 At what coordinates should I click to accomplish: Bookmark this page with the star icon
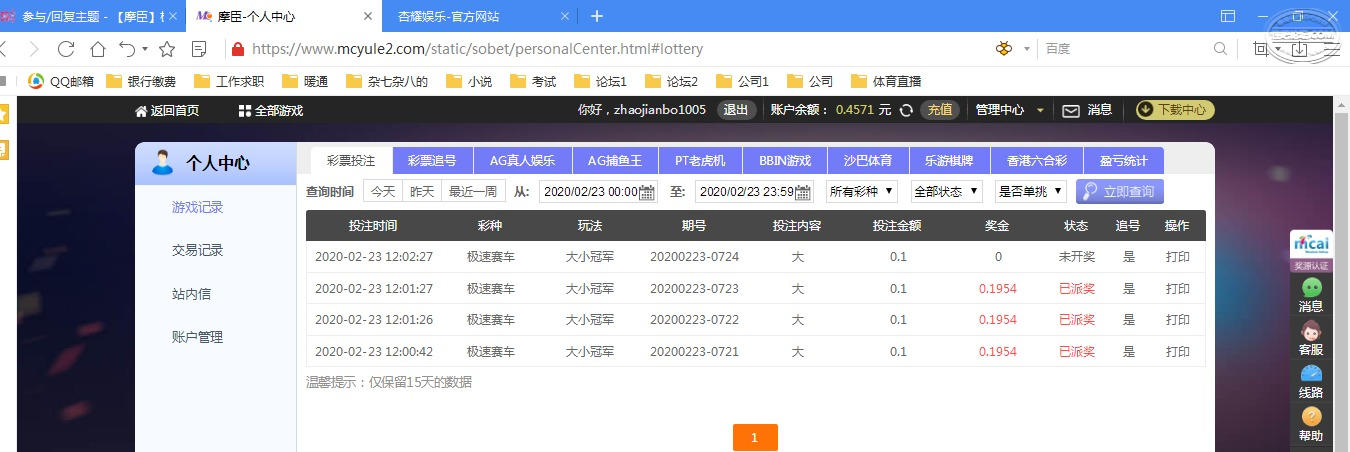167,48
